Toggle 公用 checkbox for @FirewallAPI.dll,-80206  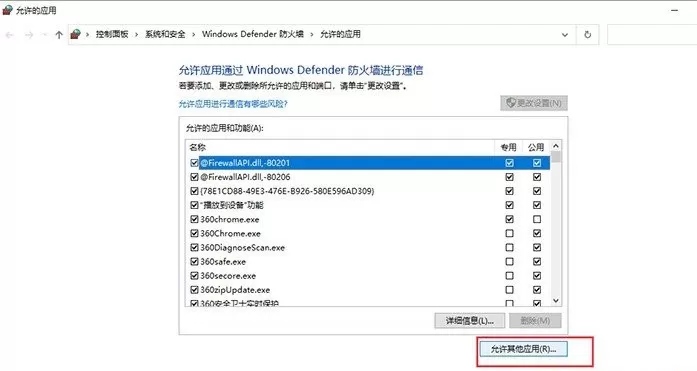point(537,177)
